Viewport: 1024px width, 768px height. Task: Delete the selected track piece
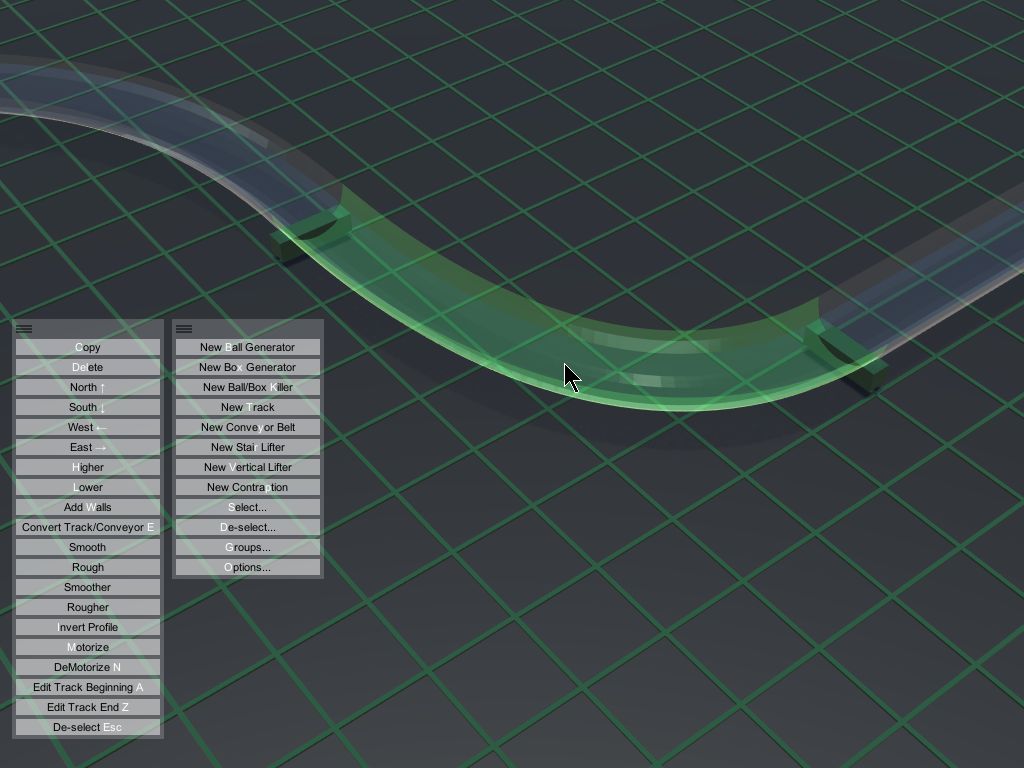(x=88, y=367)
